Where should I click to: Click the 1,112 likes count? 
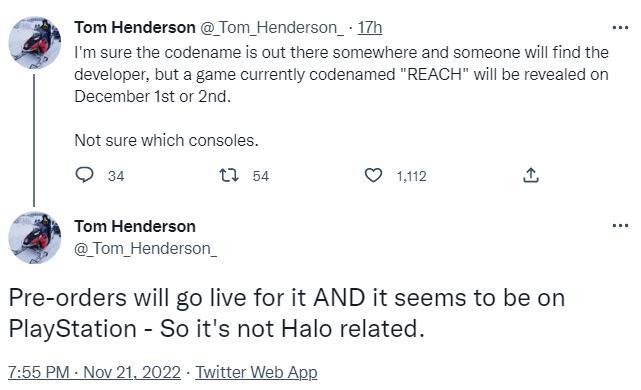click(412, 176)
